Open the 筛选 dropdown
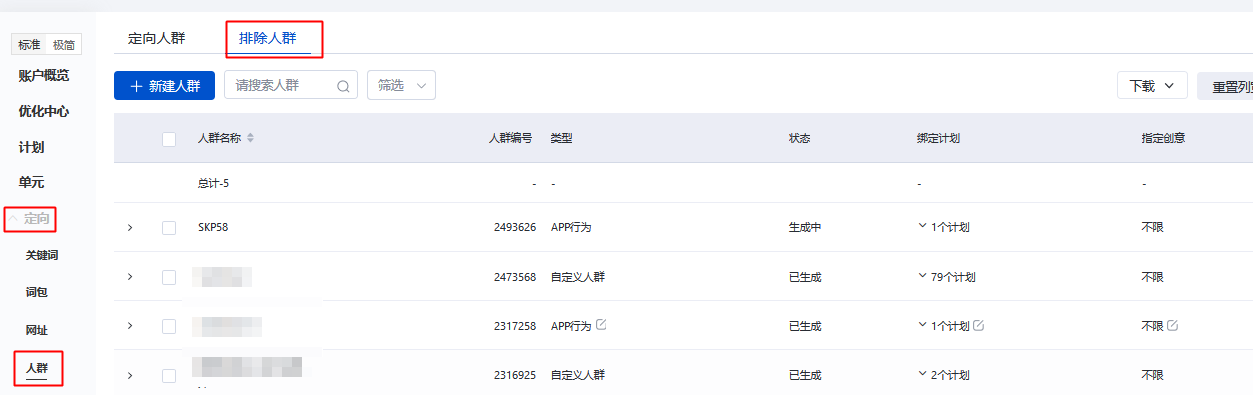Viewport: 1253px width, 395px height. point(402,86)
